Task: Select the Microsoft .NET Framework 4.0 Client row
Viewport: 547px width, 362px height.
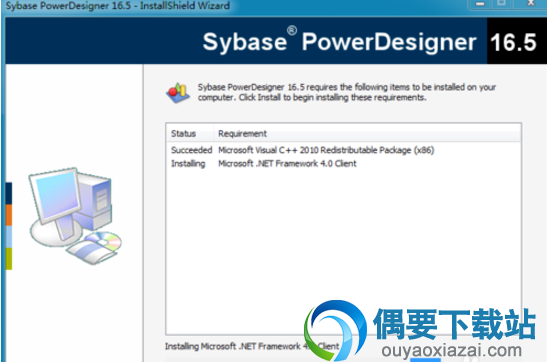Action: [x=344, y=163]
